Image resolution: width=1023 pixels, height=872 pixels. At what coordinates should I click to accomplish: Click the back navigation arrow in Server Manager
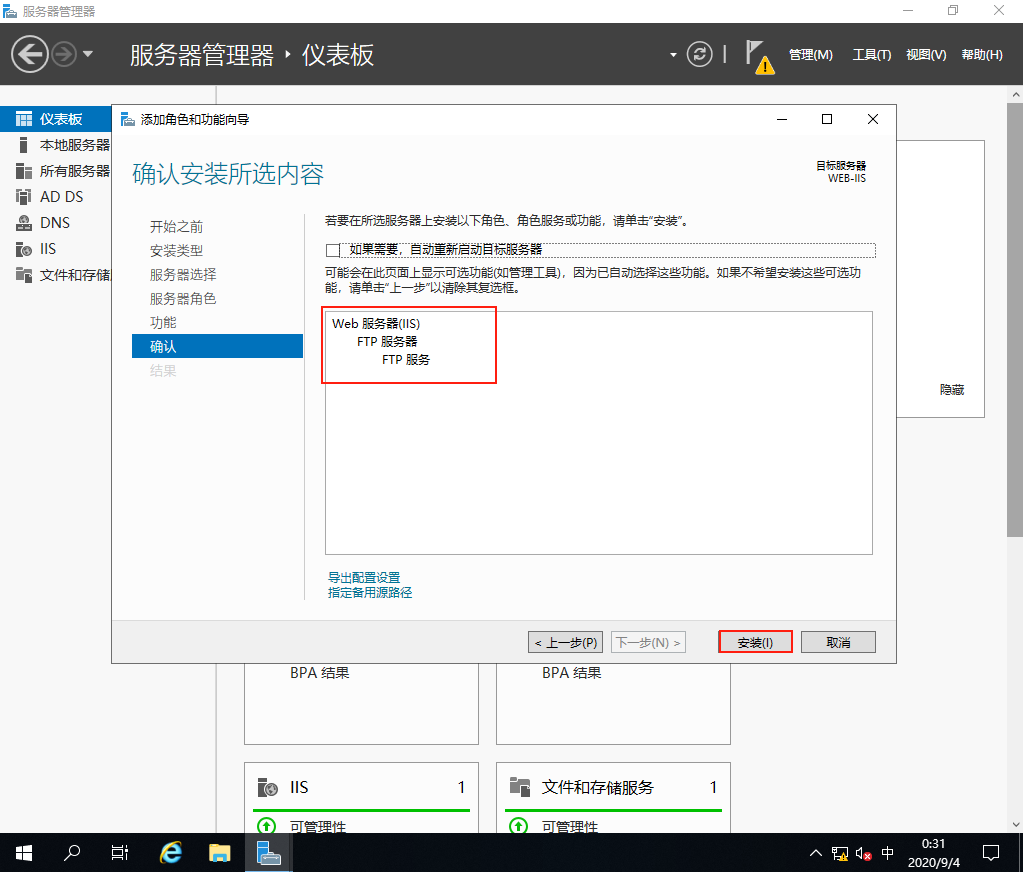pos(29,54)
